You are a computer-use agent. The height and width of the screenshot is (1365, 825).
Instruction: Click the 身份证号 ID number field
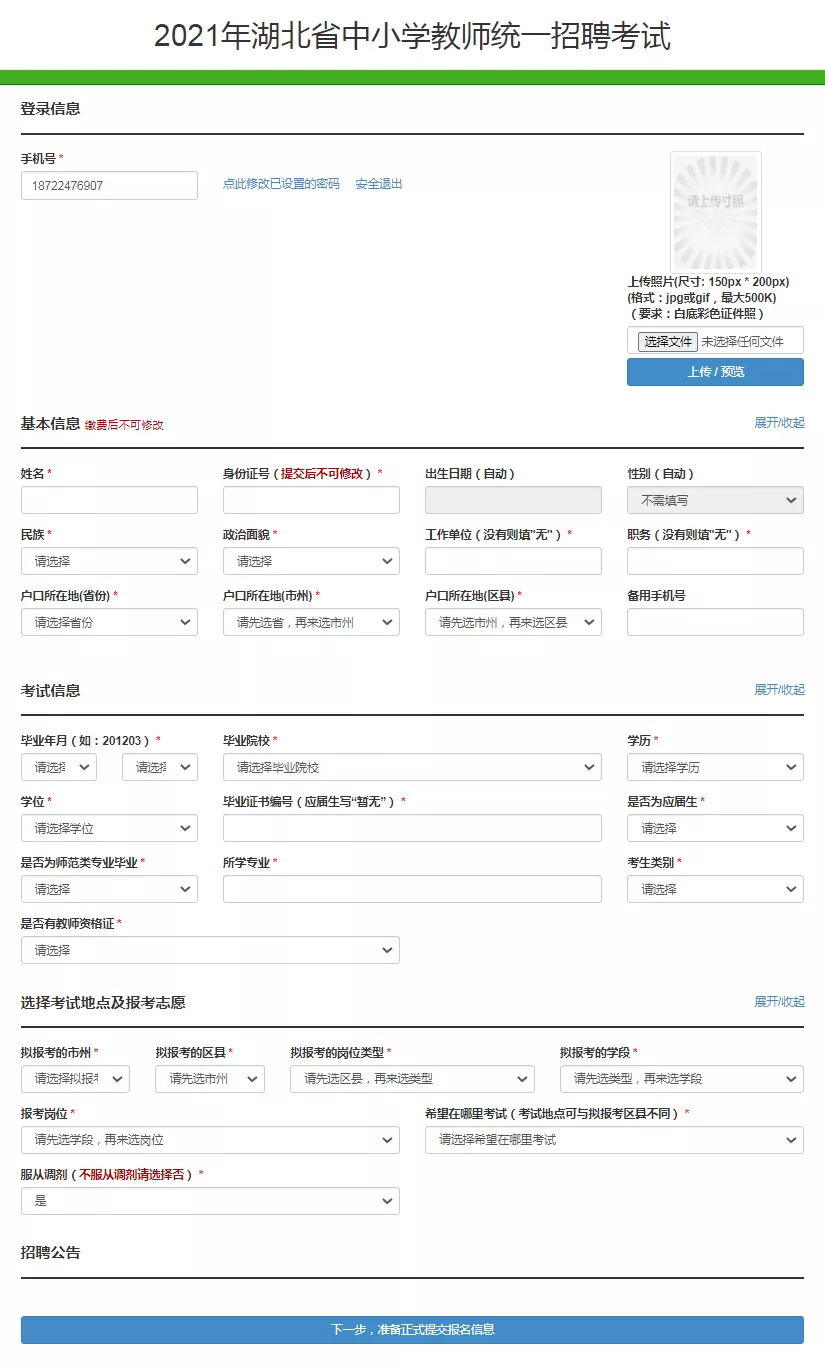(311, 500)
